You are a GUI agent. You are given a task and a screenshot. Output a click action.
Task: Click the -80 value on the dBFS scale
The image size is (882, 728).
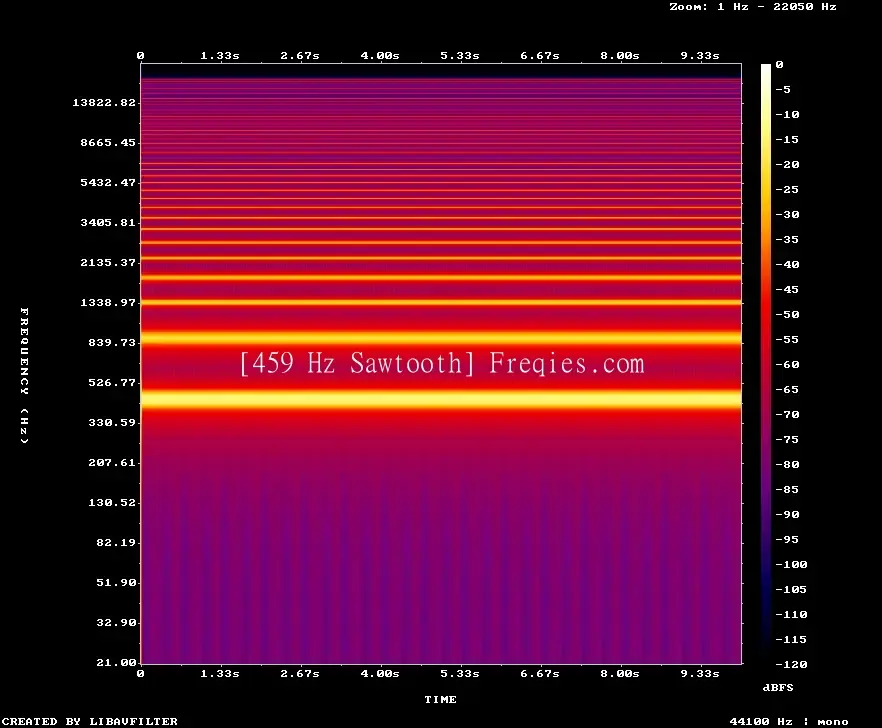pyautogui.click(x=787, y=465)
